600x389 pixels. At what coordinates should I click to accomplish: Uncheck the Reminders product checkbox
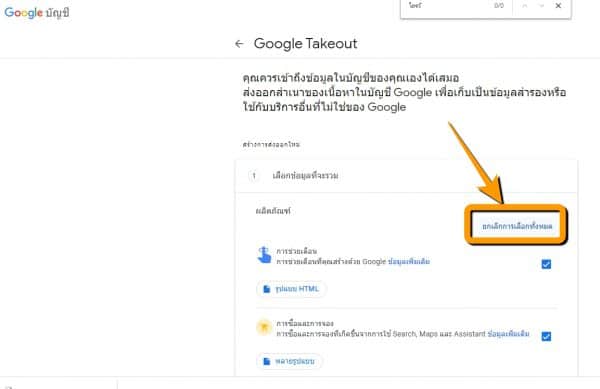pos(546,264)
